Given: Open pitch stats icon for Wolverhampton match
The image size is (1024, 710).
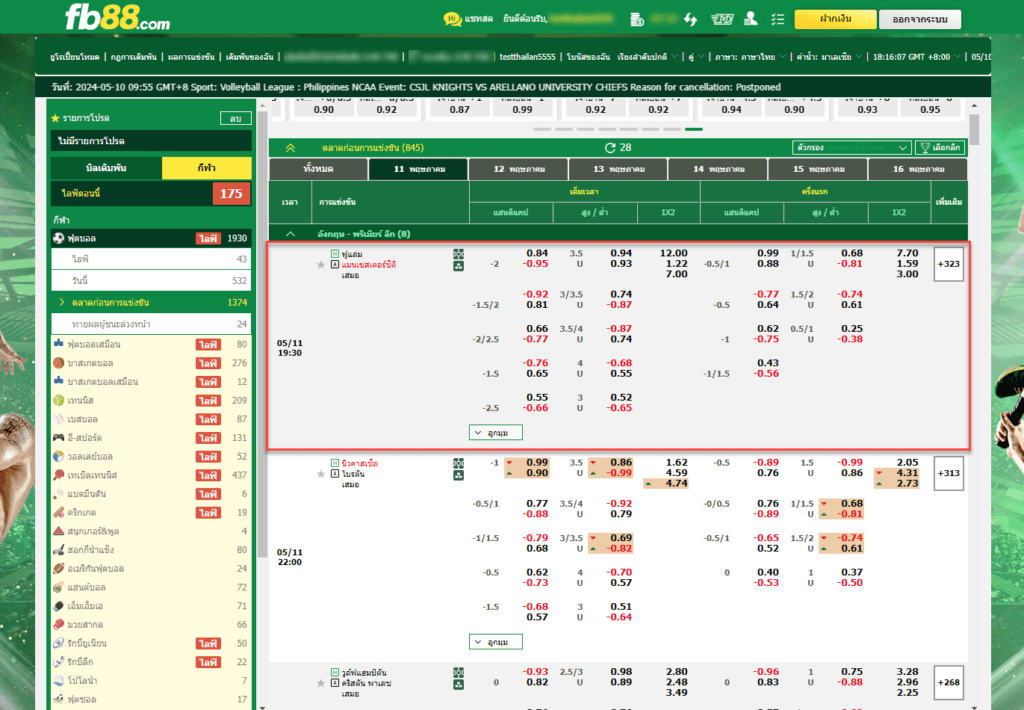Looking at the screenshot, I should point(458,672).
